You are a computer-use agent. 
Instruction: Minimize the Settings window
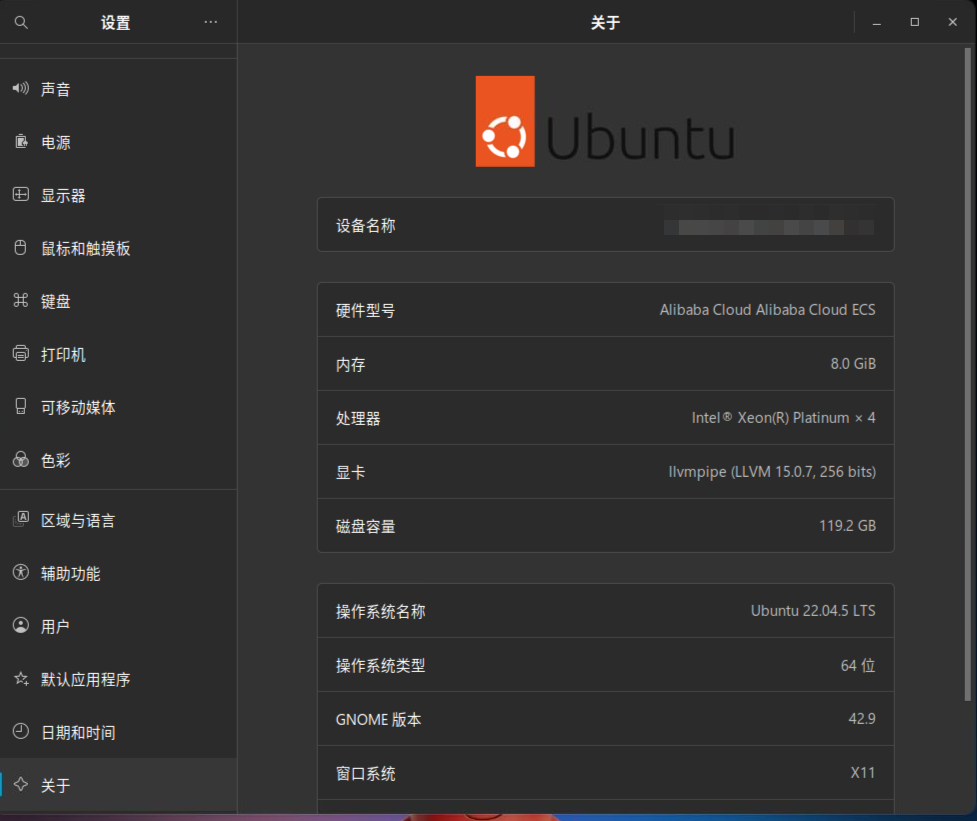(877, 22)
